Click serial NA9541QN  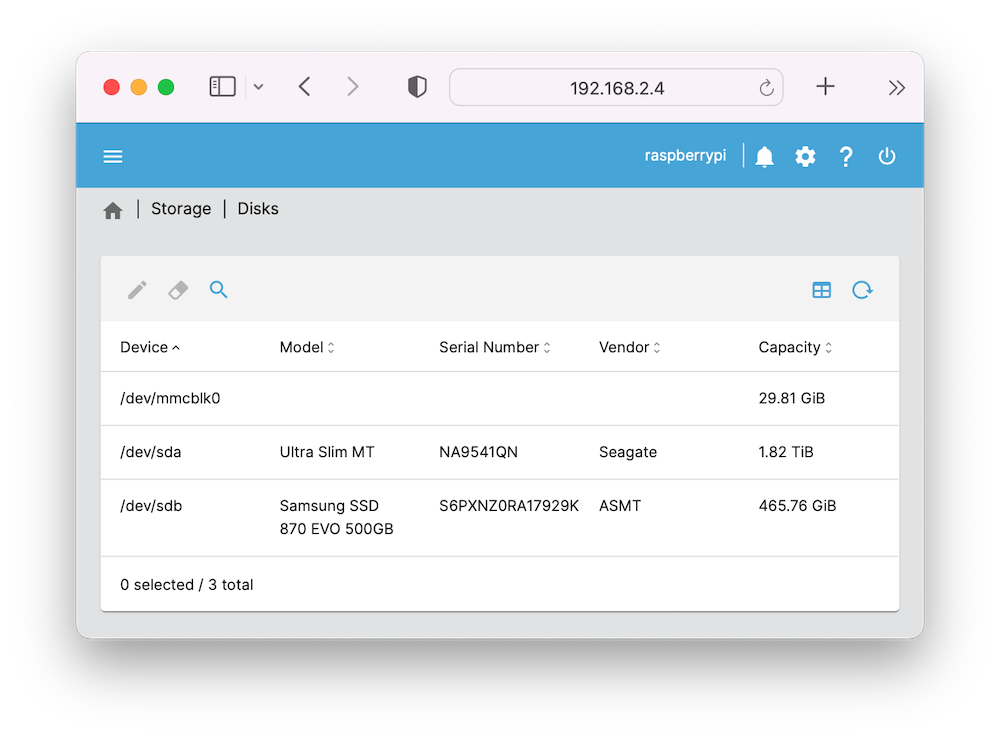tap(478, 452)
